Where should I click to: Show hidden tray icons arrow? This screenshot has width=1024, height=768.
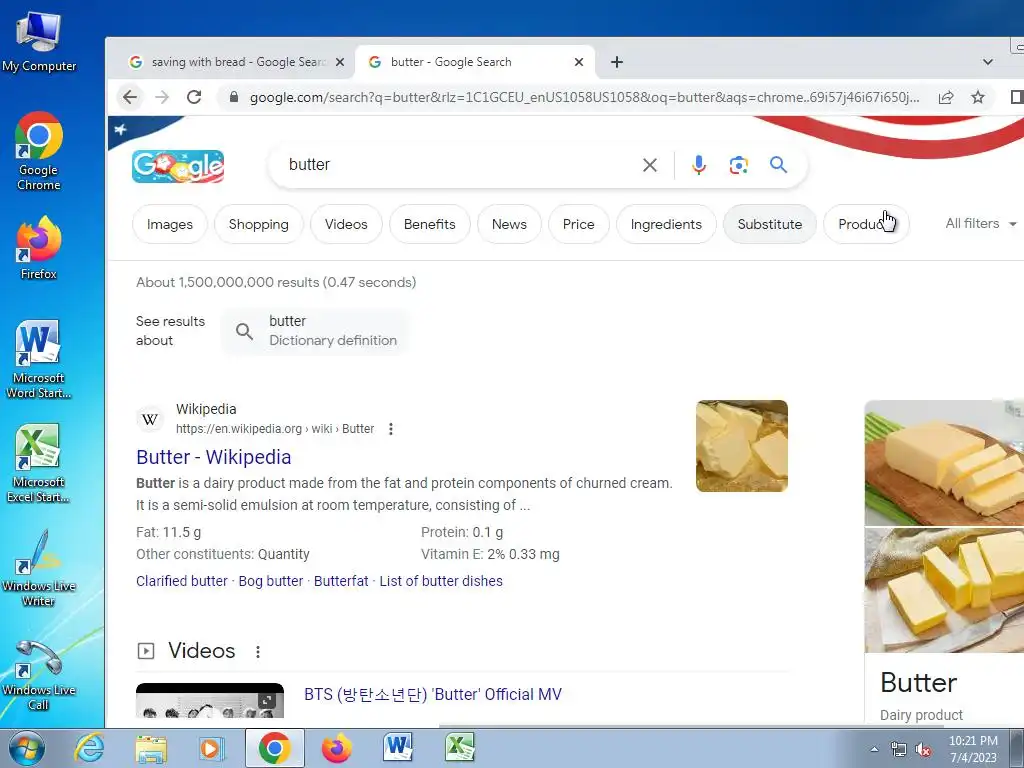[874, 750]
